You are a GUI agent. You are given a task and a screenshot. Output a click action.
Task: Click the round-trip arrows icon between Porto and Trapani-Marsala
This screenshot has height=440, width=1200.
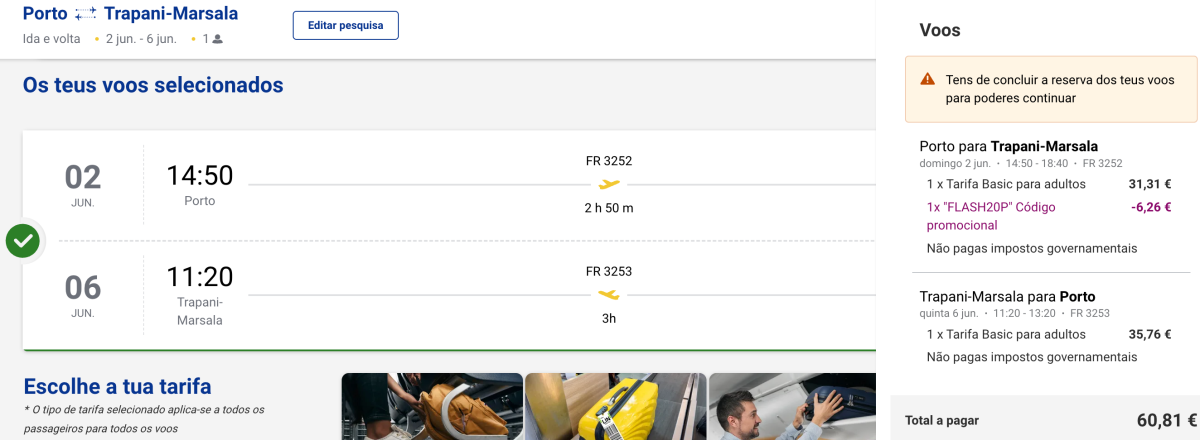click(x=86, y=14)
